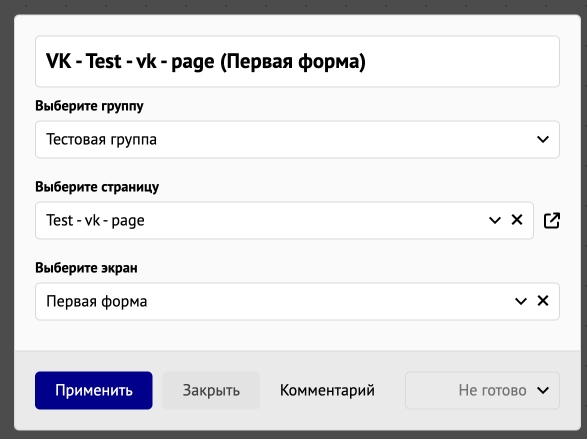Select the 'Тестовая группа' group combo box
The image size is (587, 439).
click(x=297, y=139)
